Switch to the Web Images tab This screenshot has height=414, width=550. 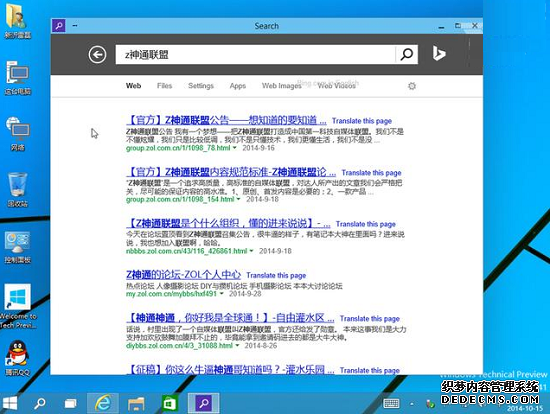(281, 86)
